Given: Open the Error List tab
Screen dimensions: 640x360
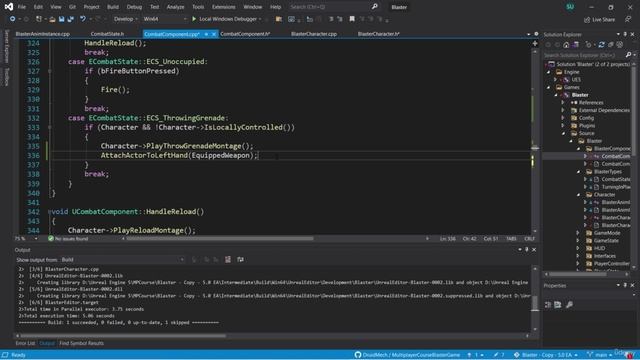Looking at the screenshot, I should click(25, 343).
